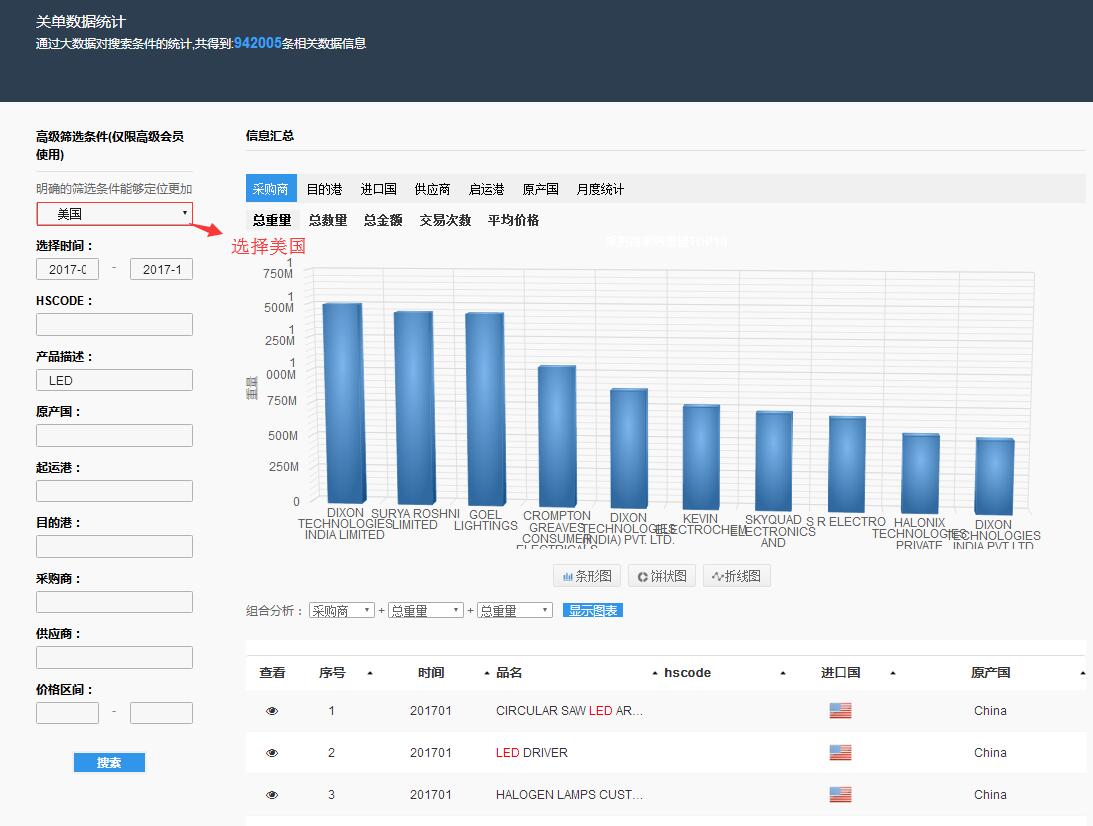
Task: Focus the 产品描述 field containing LED
Action: point(114,381)
